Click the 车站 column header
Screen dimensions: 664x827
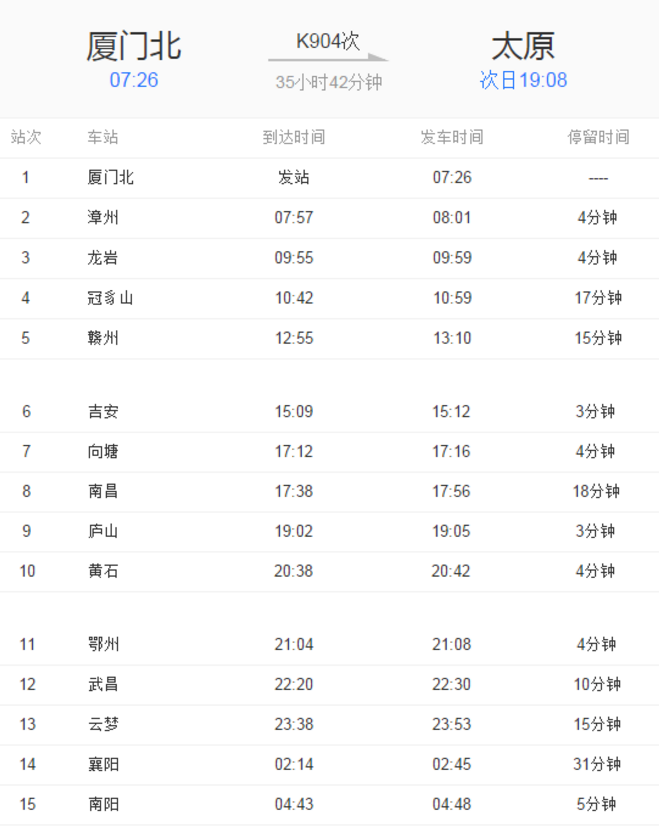[x=103, y=137]
